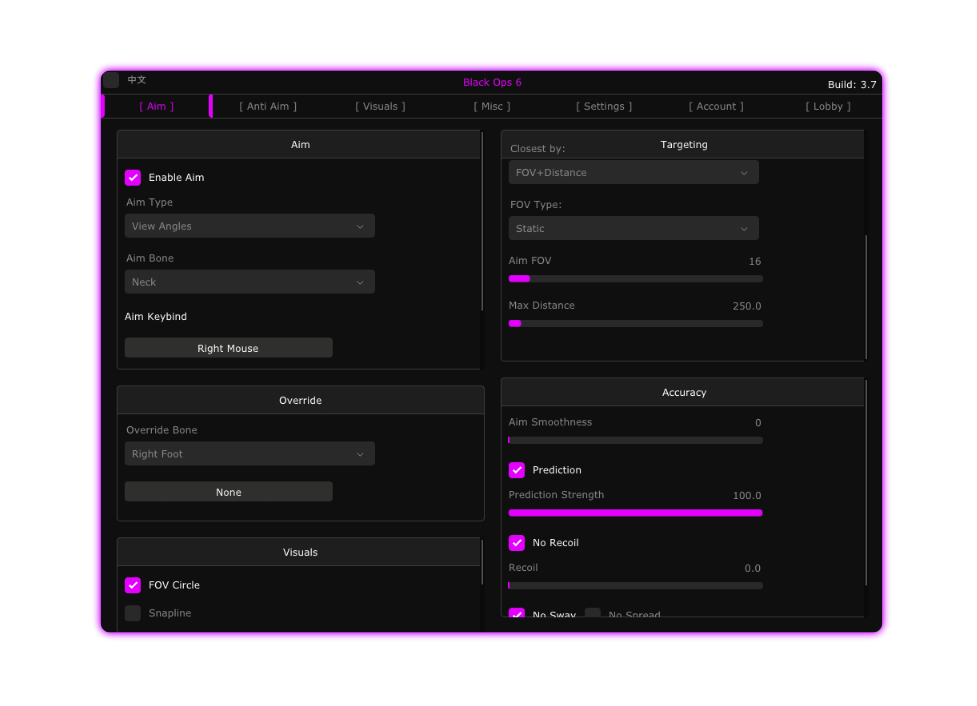This screenshot has height=706, width=977.
Task: Disable the FOV Circle checkbox
Action: (x=133, y=585)
